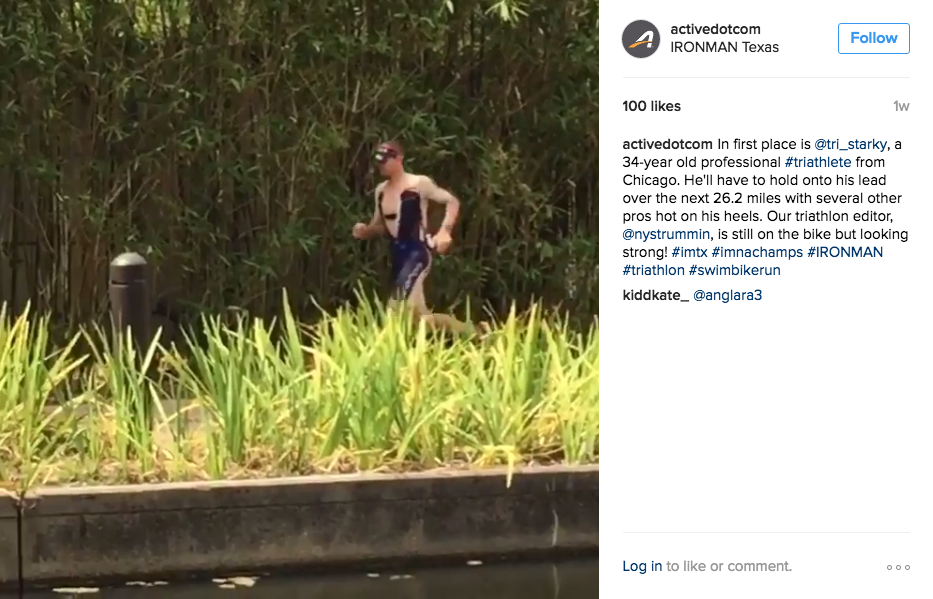Click the activedotcom name at the caption start
Image resolution: width=933 pixels, height=599 pixels.
click(667, 145)
